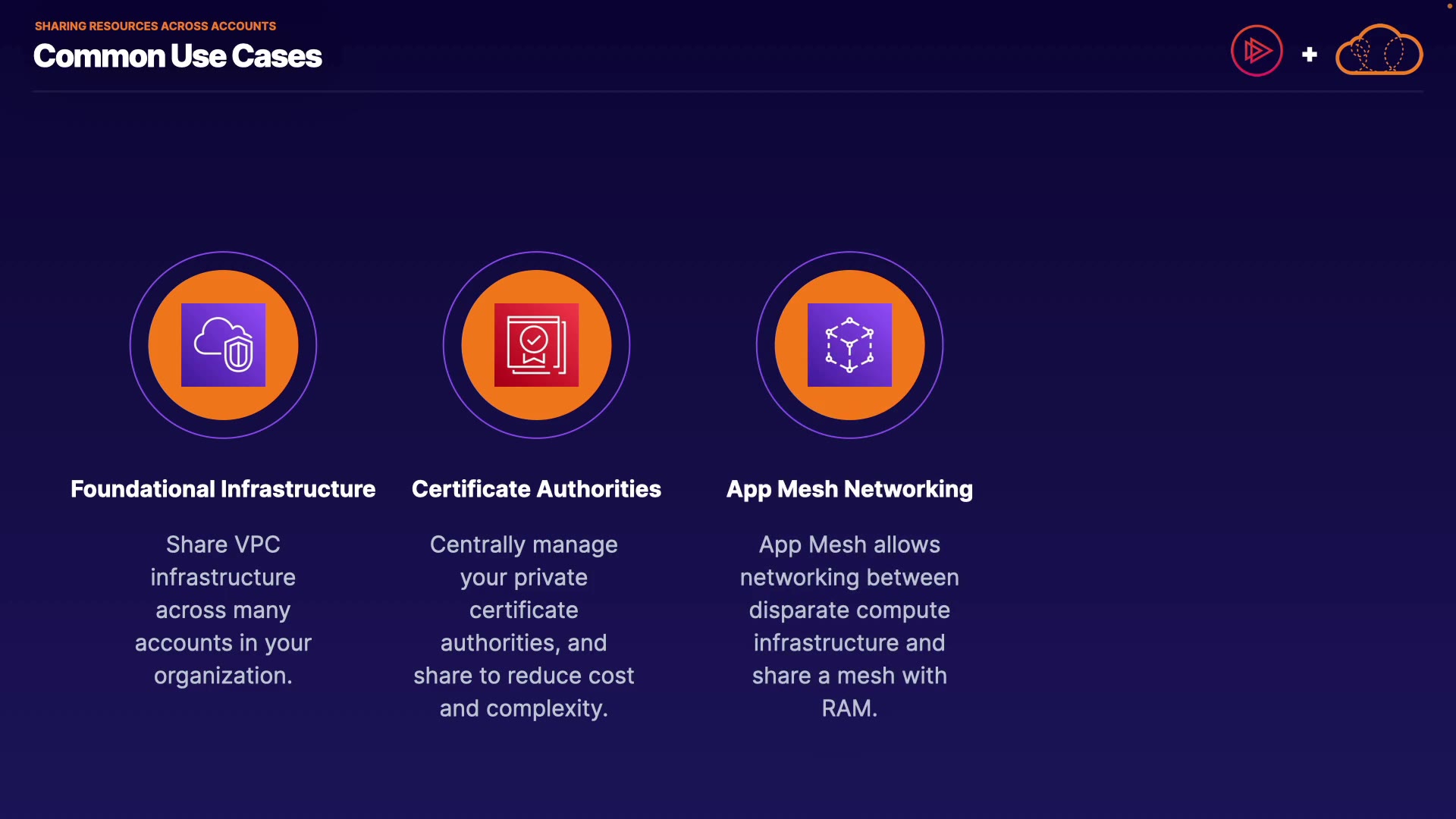This screenshot has width=1456, height=819.
Task: Click the small orange dot in corner
Action: pyautogui.click(x=1449, y=6)
